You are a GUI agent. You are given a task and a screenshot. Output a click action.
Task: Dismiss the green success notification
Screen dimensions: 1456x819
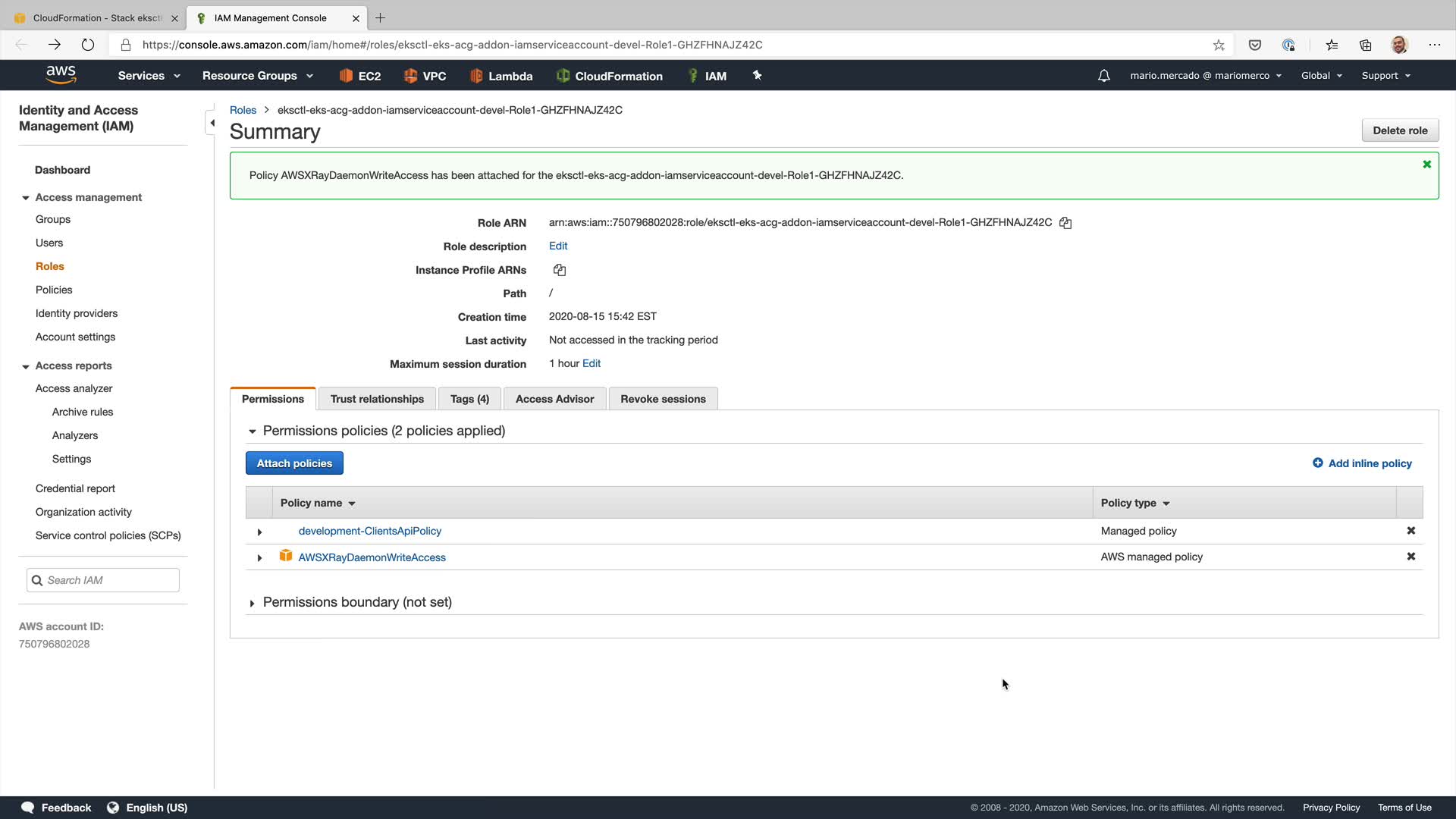coord(1427,165)
